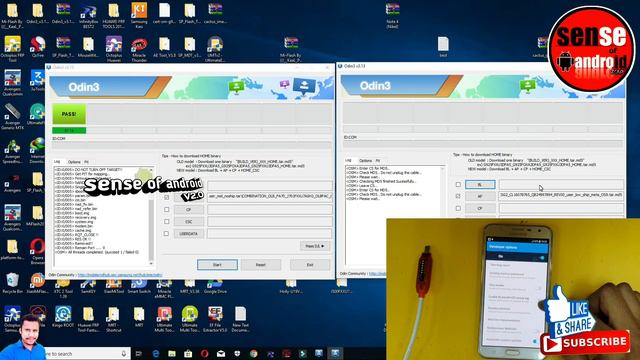Open the EF File Extractor V5.0 shortcut
This screenshot has width=640, height=360.
(215, 319)
